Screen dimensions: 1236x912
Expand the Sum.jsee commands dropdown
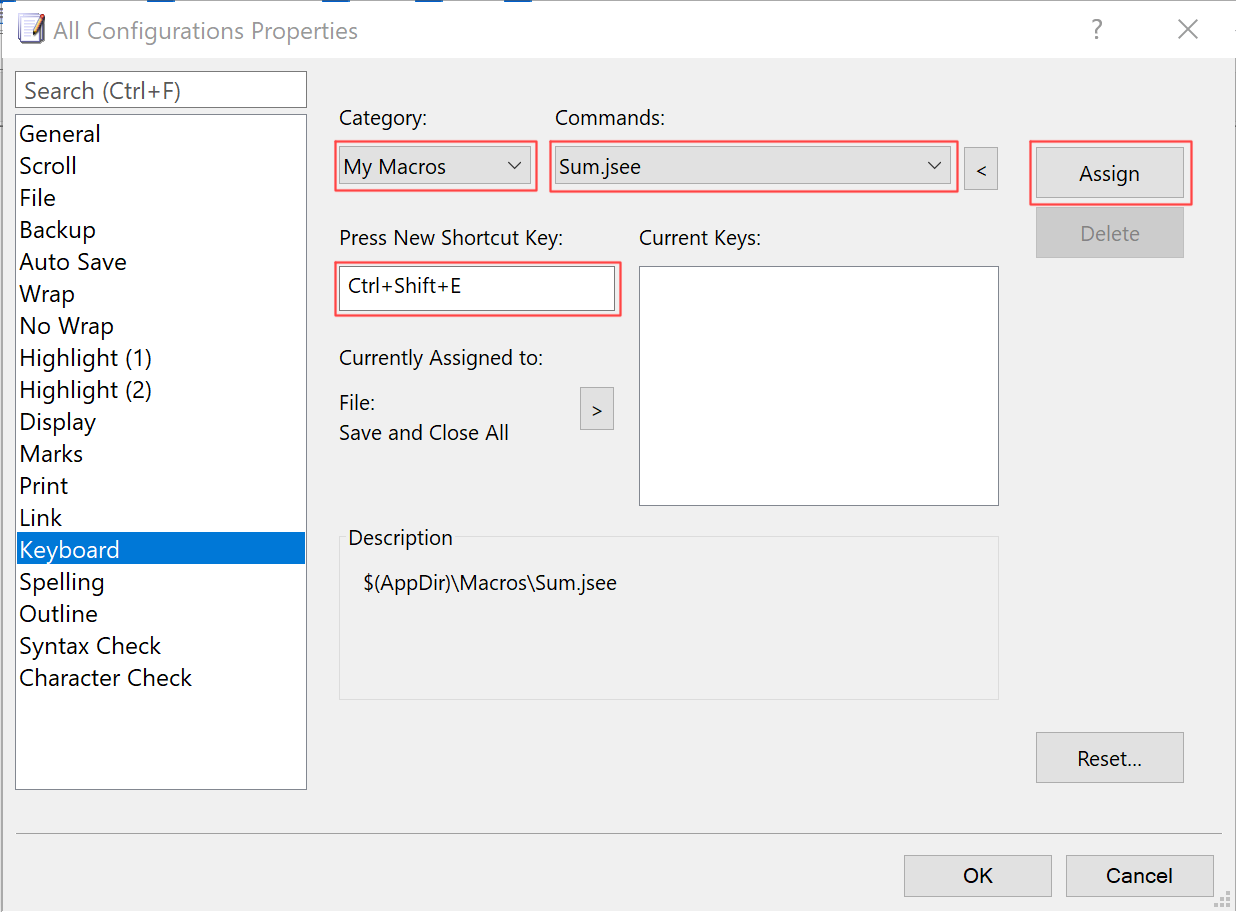tap(753, 166)
